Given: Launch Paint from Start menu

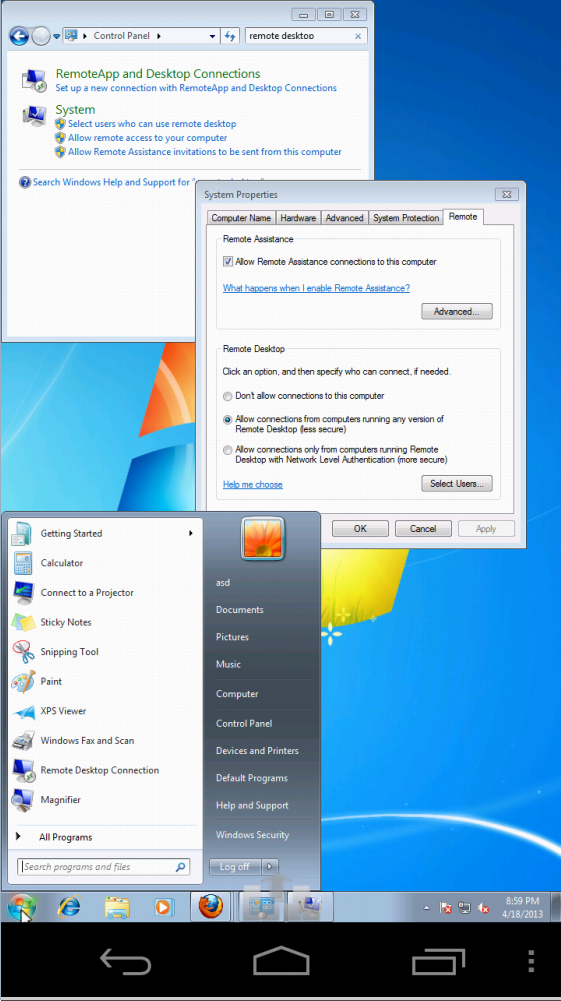Looking at the screenshot, I should [103, 681].
